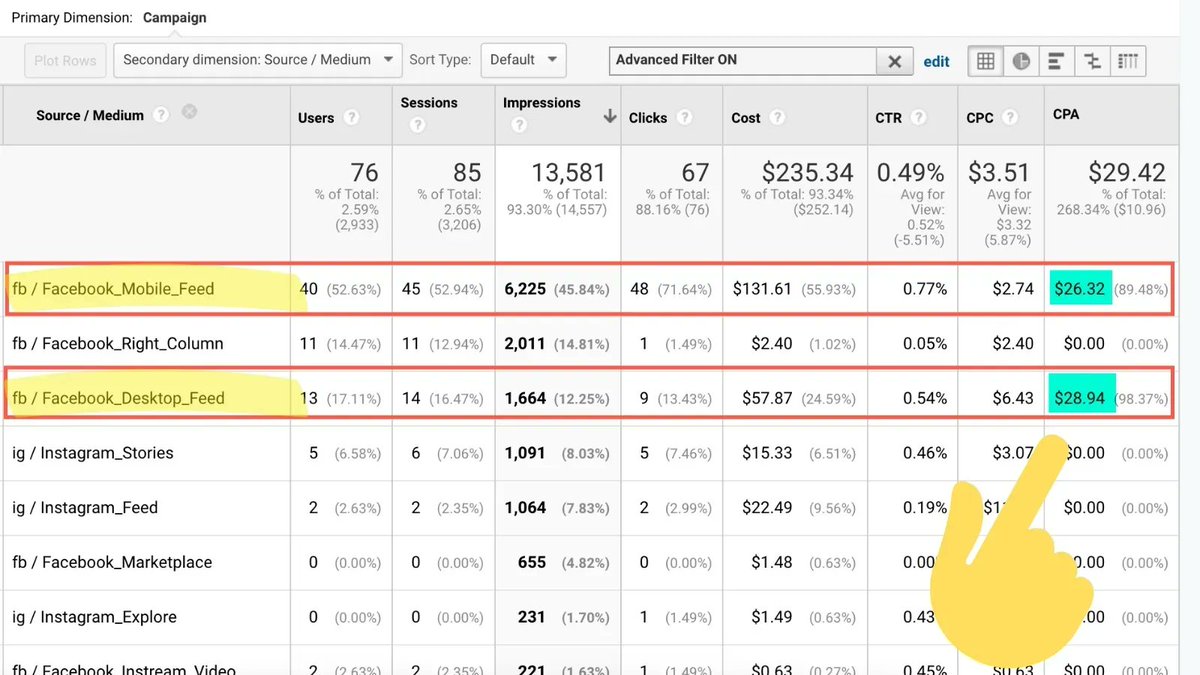Click Cost value $131.61
1200x675 pixels.
coord(762,289)
